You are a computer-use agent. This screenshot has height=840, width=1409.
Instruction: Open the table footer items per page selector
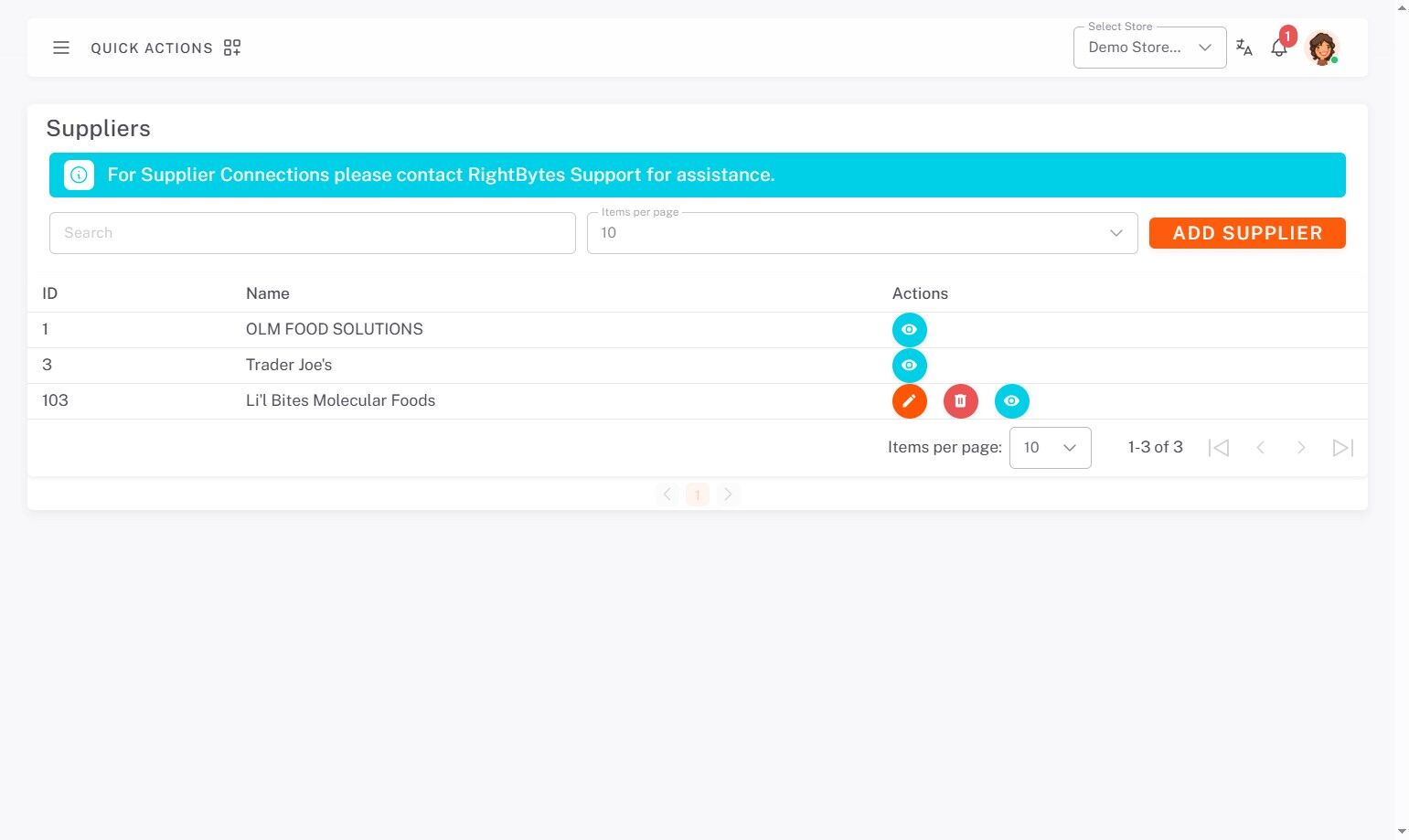pyautogui.click(x=1050, y=448)
